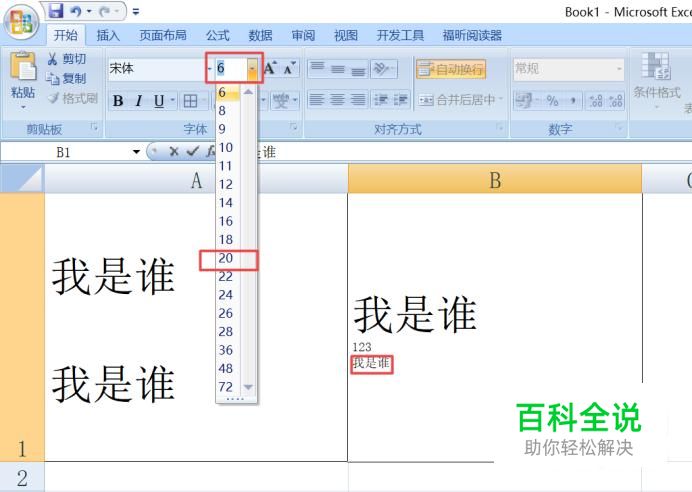
Task: Launch the 剪贴板 group dialog launcher
Action: coord(94,128)
